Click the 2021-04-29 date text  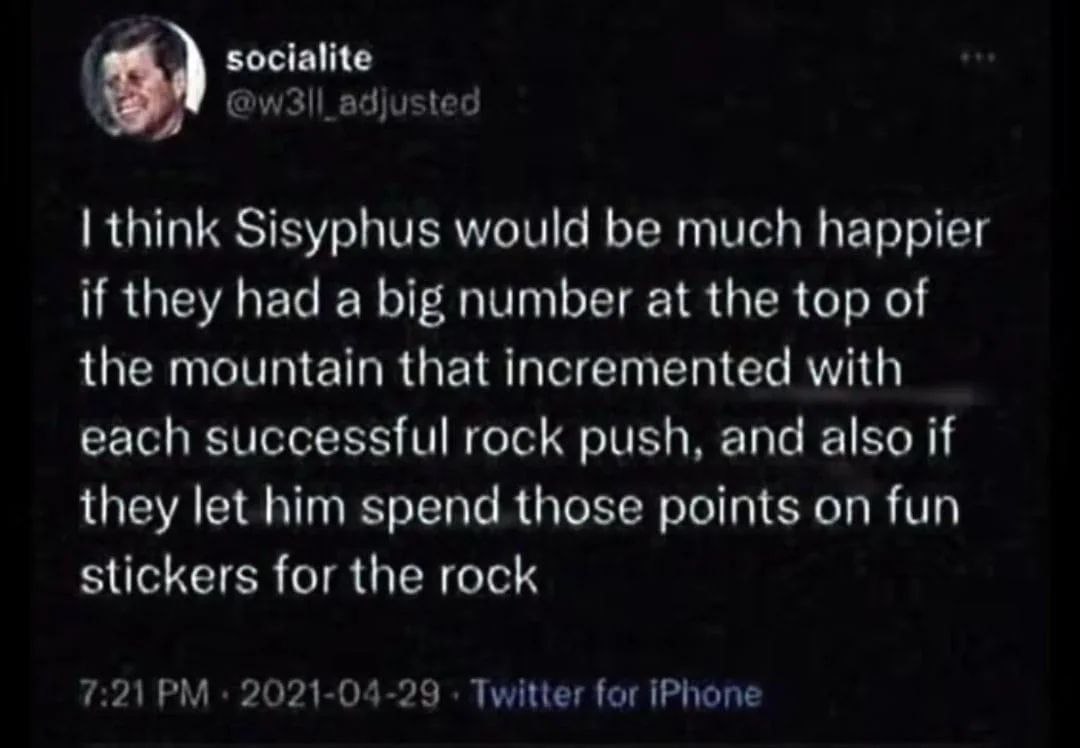tap(339, 692)
